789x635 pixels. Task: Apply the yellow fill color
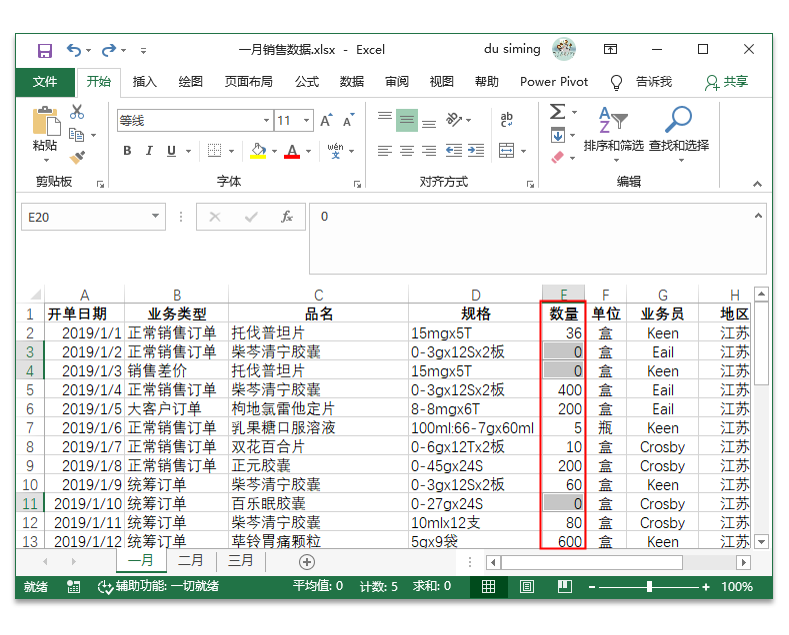pyautogui.click(x=258, y=150)
